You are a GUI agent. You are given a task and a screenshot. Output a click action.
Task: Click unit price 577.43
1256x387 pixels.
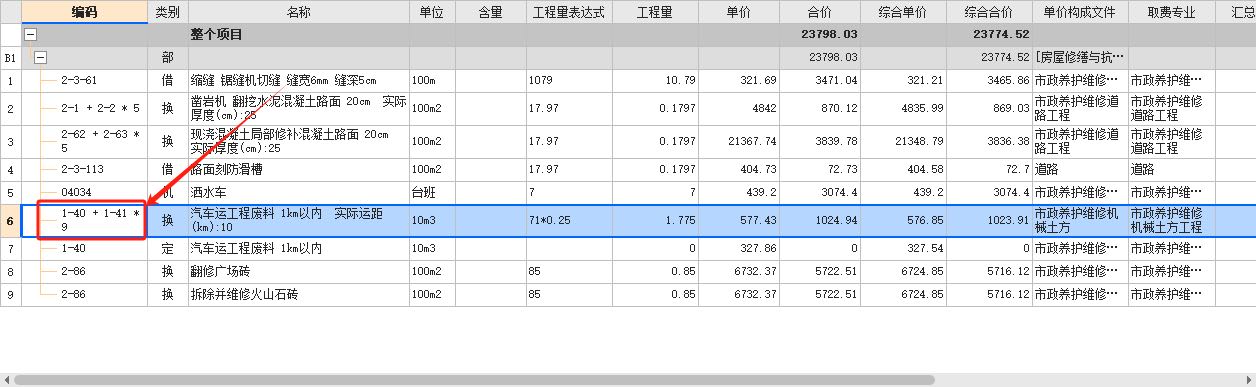tap(739, 220)
